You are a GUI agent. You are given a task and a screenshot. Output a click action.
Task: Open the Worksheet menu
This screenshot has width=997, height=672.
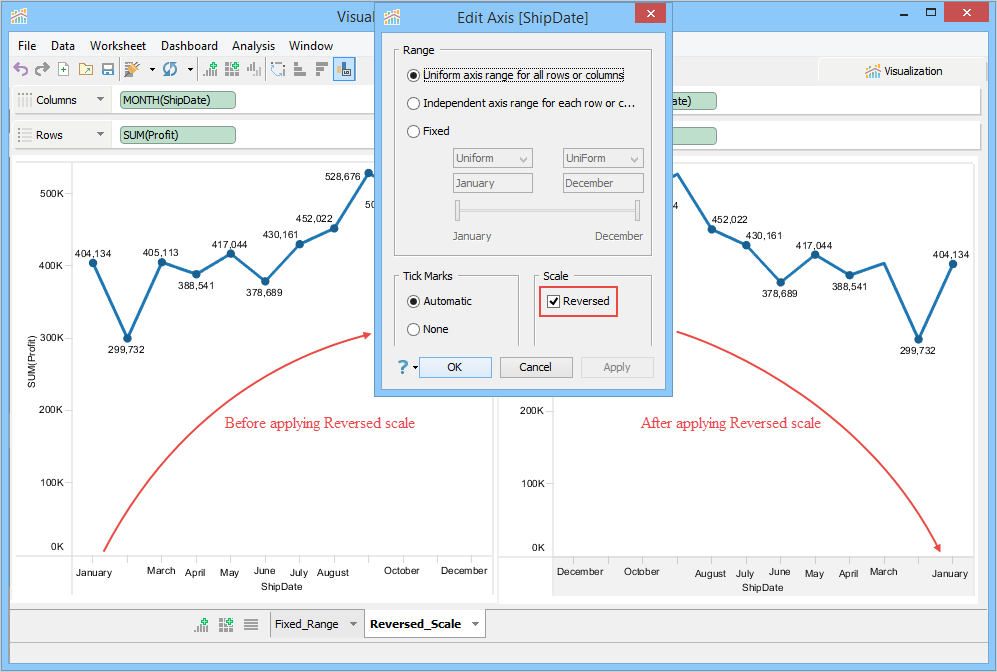pyautogui.click(x=118, y=46)
